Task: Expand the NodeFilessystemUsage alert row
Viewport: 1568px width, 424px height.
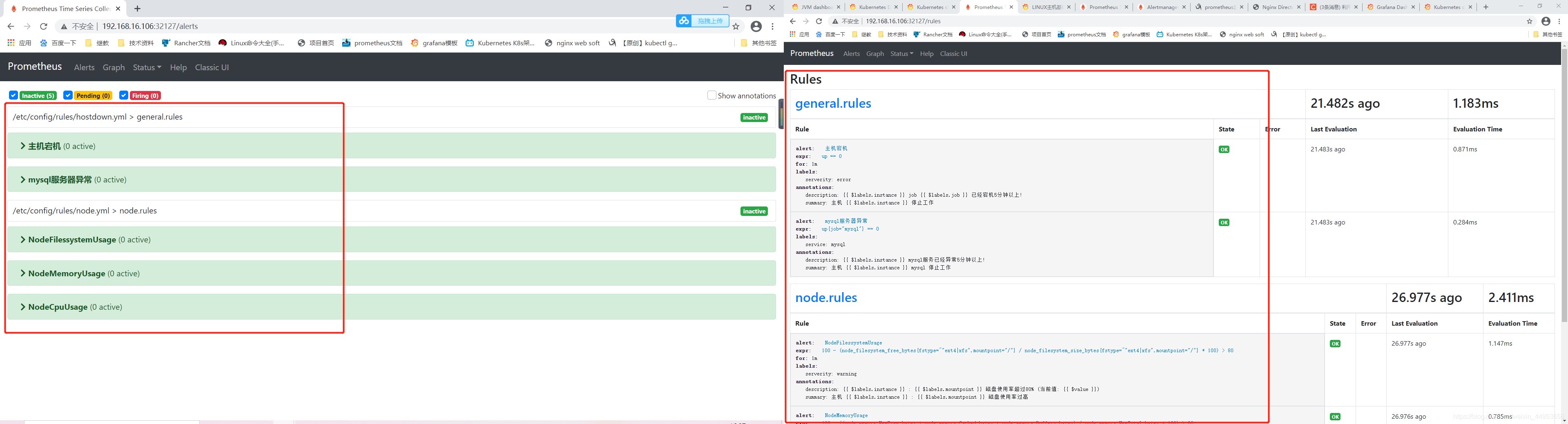Action: (x=391, y=240)
